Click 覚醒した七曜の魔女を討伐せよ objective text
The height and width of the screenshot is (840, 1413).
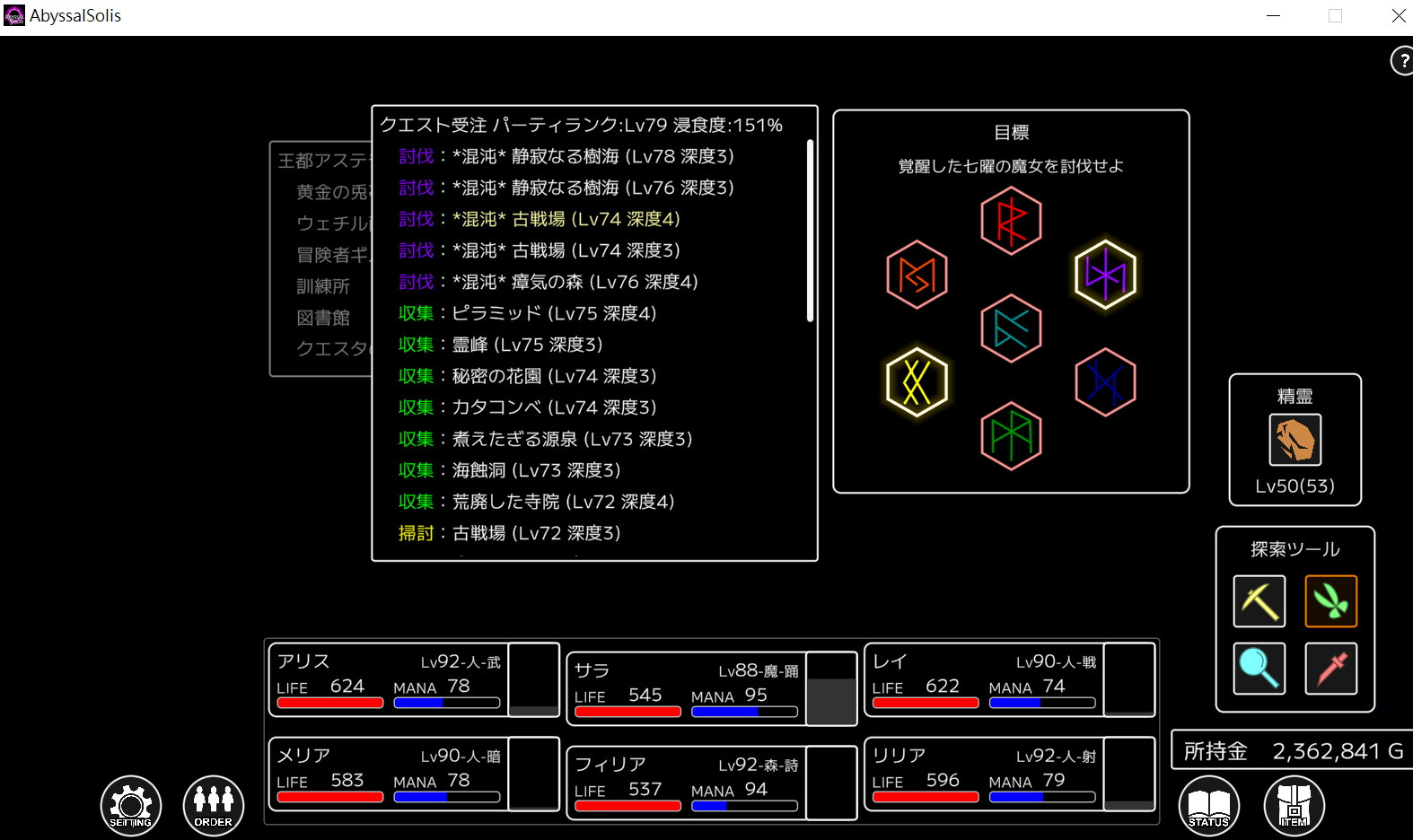click(1012, 166)
